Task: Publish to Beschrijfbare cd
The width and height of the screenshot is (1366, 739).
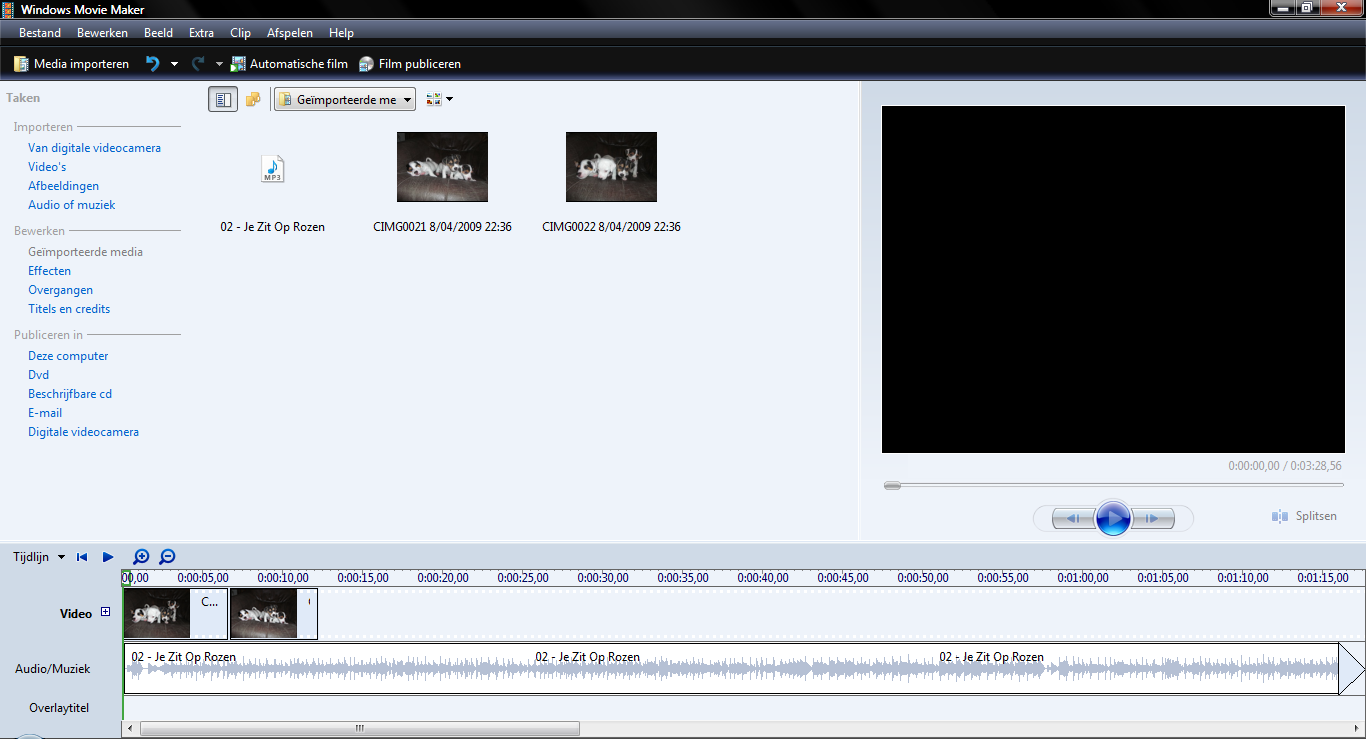Action: [70, 394]
